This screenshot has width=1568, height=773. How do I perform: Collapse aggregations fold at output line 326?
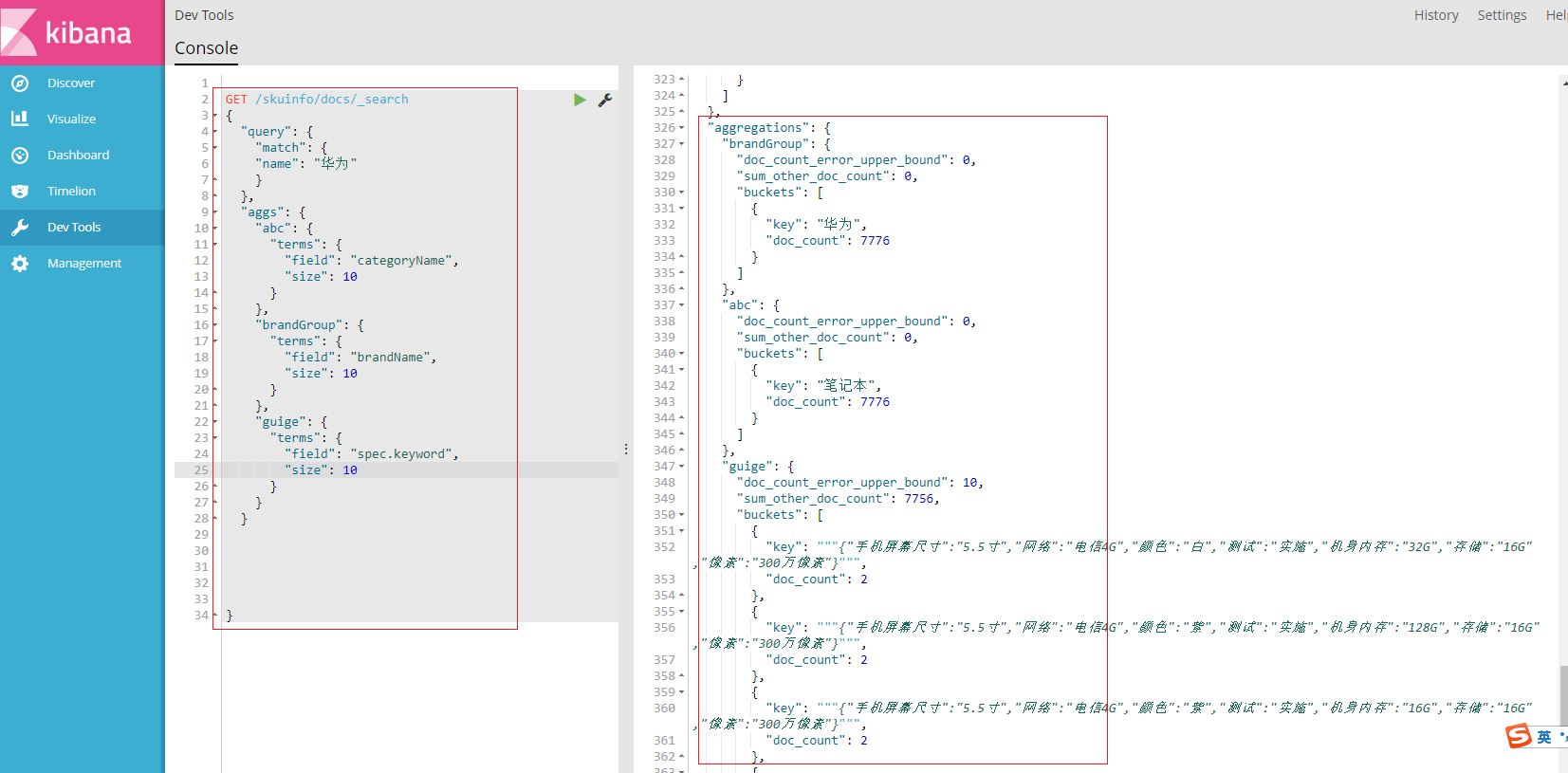(x=681, y=128)
